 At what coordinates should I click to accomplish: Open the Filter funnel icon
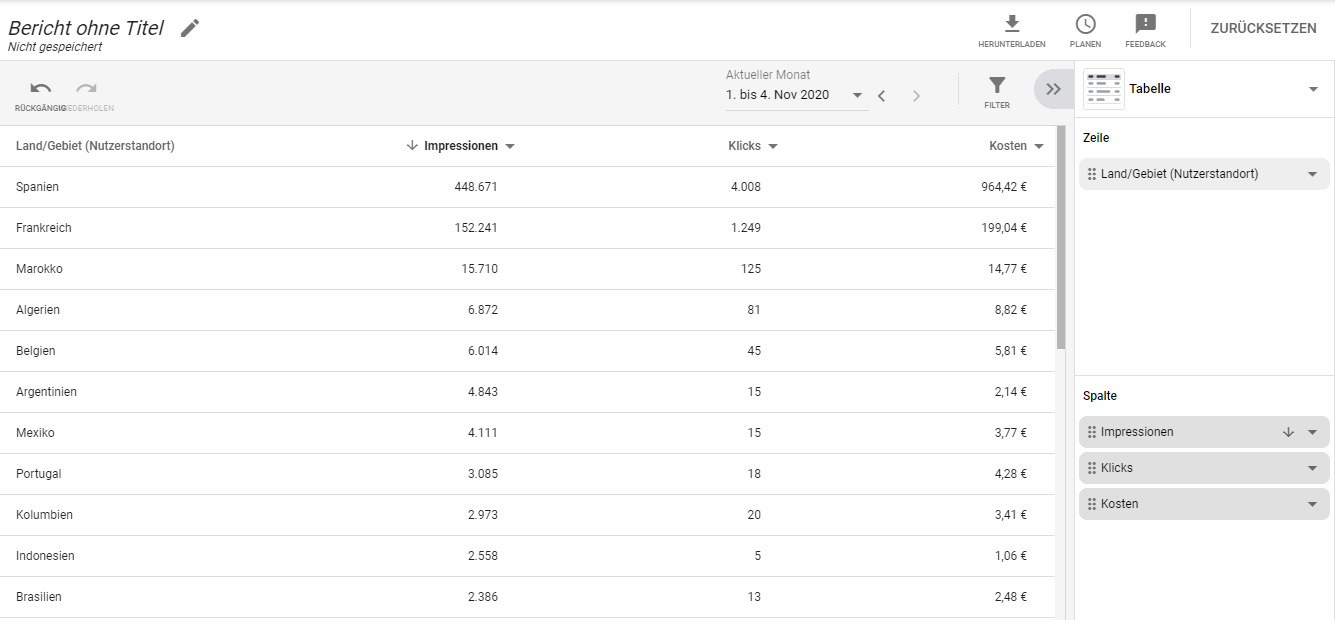tap(996, 86)
